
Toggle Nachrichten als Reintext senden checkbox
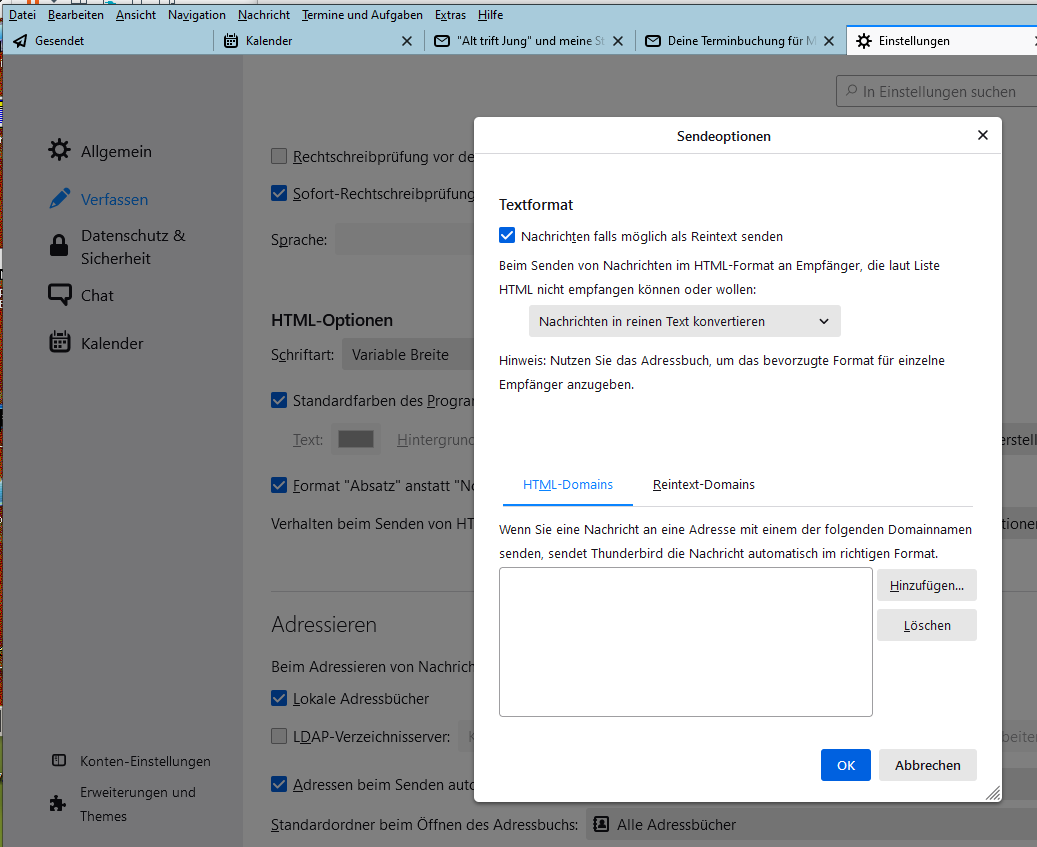coord(507,235)
